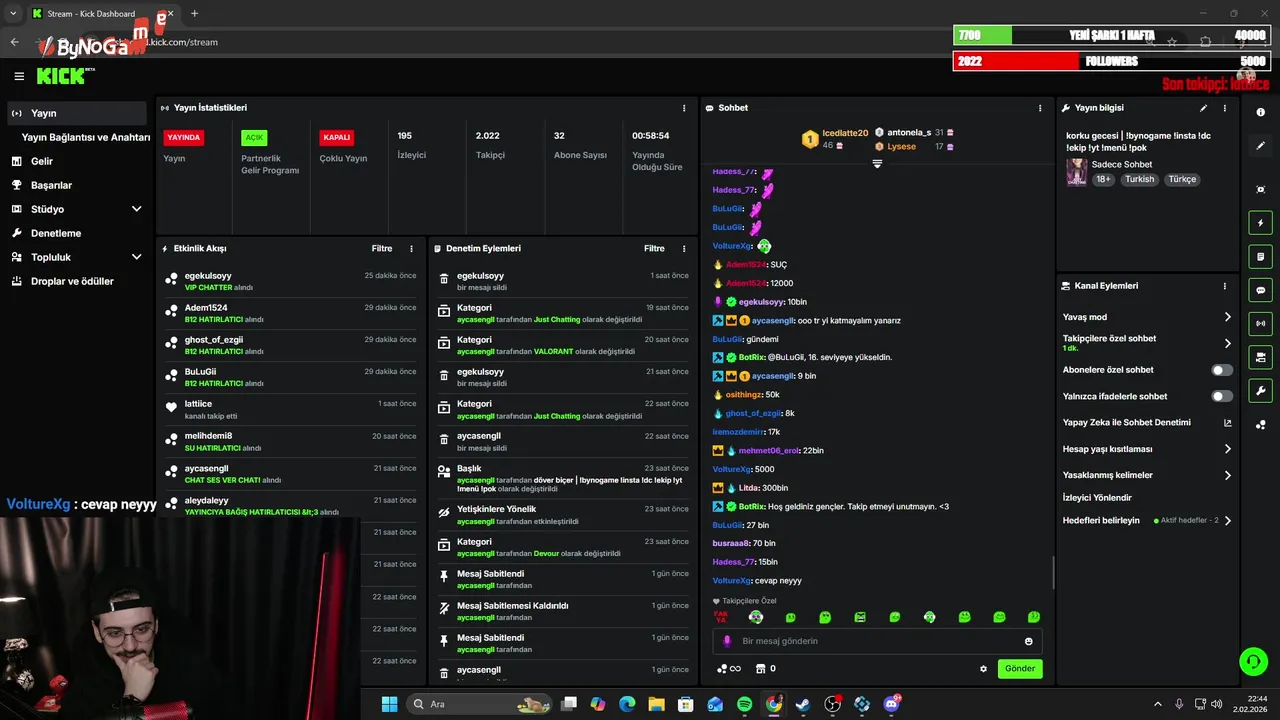
Task: Select Yayın in the sidebar
Action: pos(76,113)
